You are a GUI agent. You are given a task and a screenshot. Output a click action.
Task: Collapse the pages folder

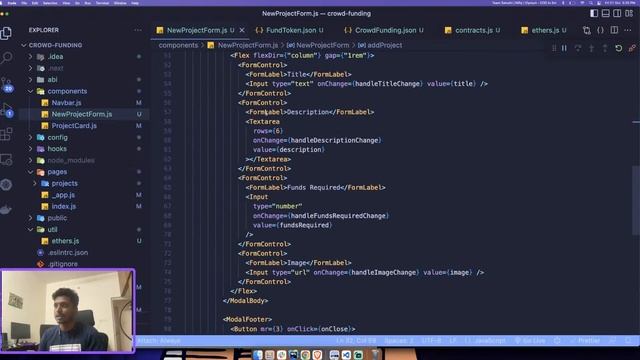(x=57, y=172)
